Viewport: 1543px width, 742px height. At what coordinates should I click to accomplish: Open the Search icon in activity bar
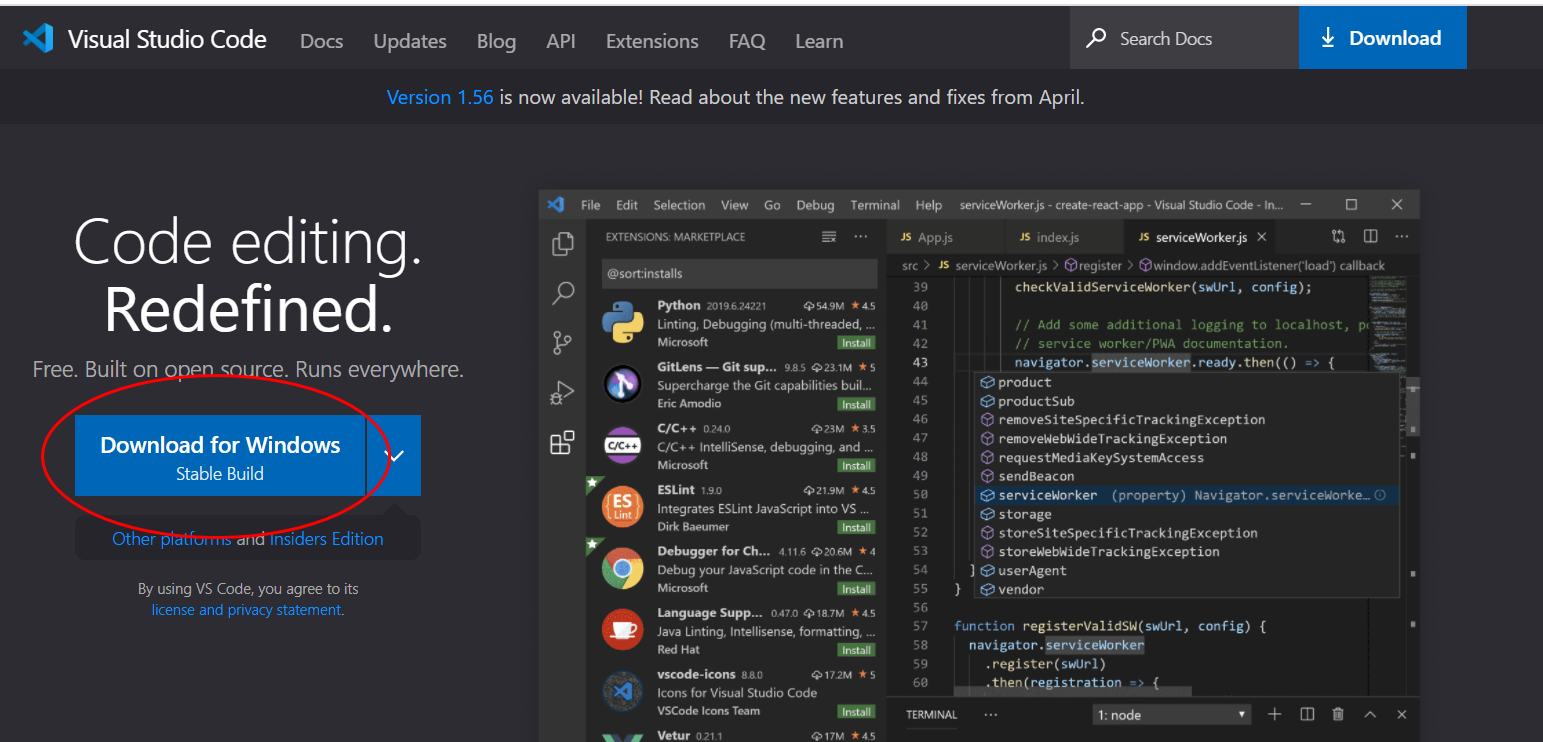pyautogui.click(x=563, y=293)
